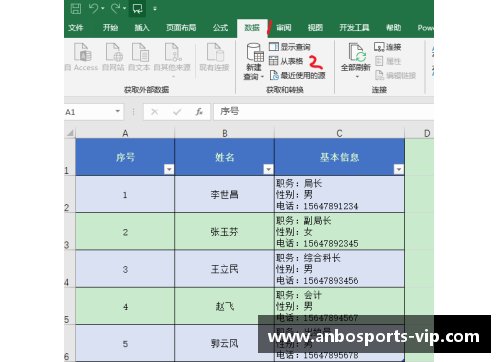The image size is (500, 362).
Task: Click the info cell with 职务：综合科长
Action: tap(339, 269)
